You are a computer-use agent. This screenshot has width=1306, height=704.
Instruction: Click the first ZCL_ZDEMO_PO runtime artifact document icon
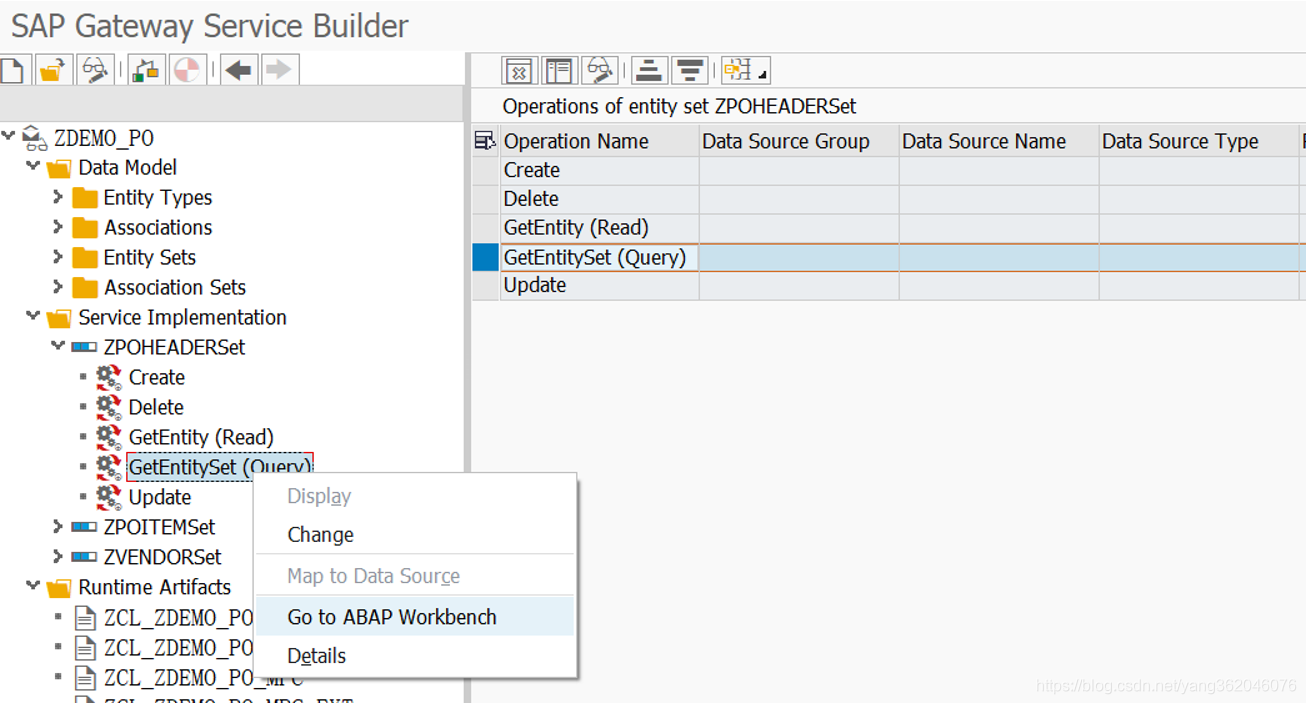tap(85, 617)
